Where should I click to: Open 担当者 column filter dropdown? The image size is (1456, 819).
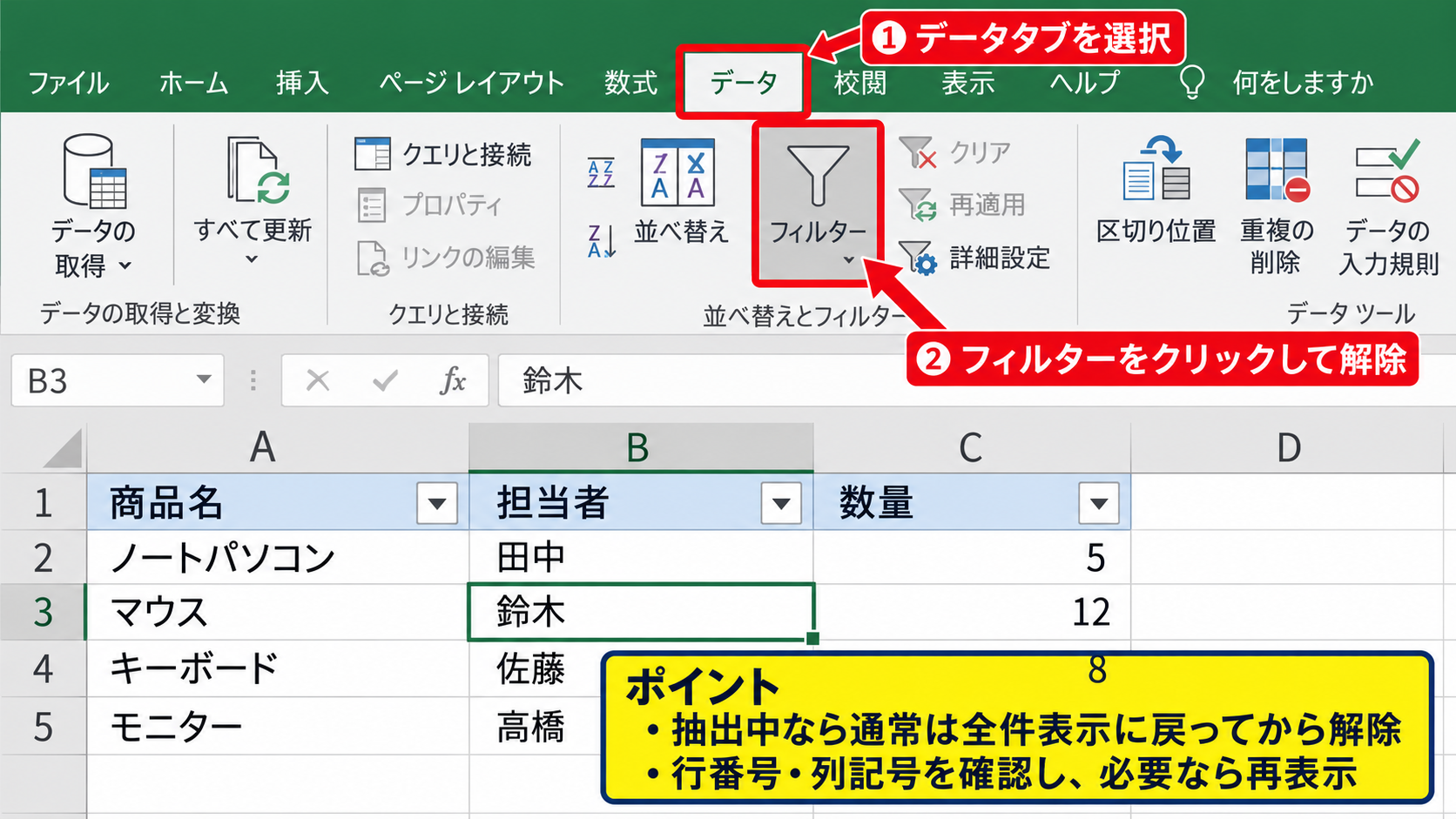click(x=781, y=503)
